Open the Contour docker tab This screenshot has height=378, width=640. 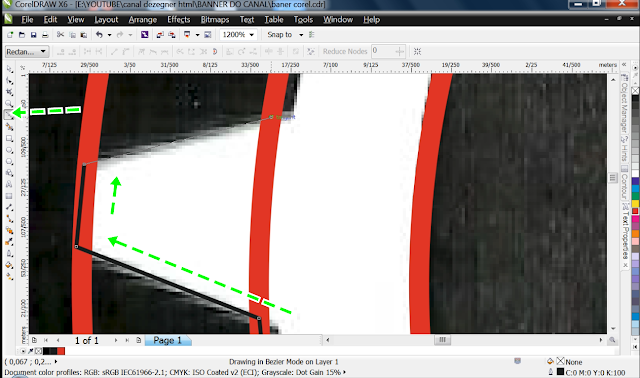pyautogui.click(x=624, y=181)
